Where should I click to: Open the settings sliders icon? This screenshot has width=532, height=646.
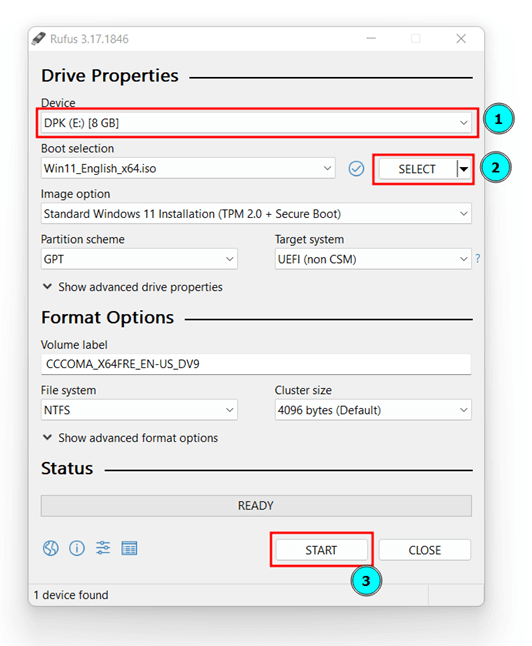coord(103,548)
